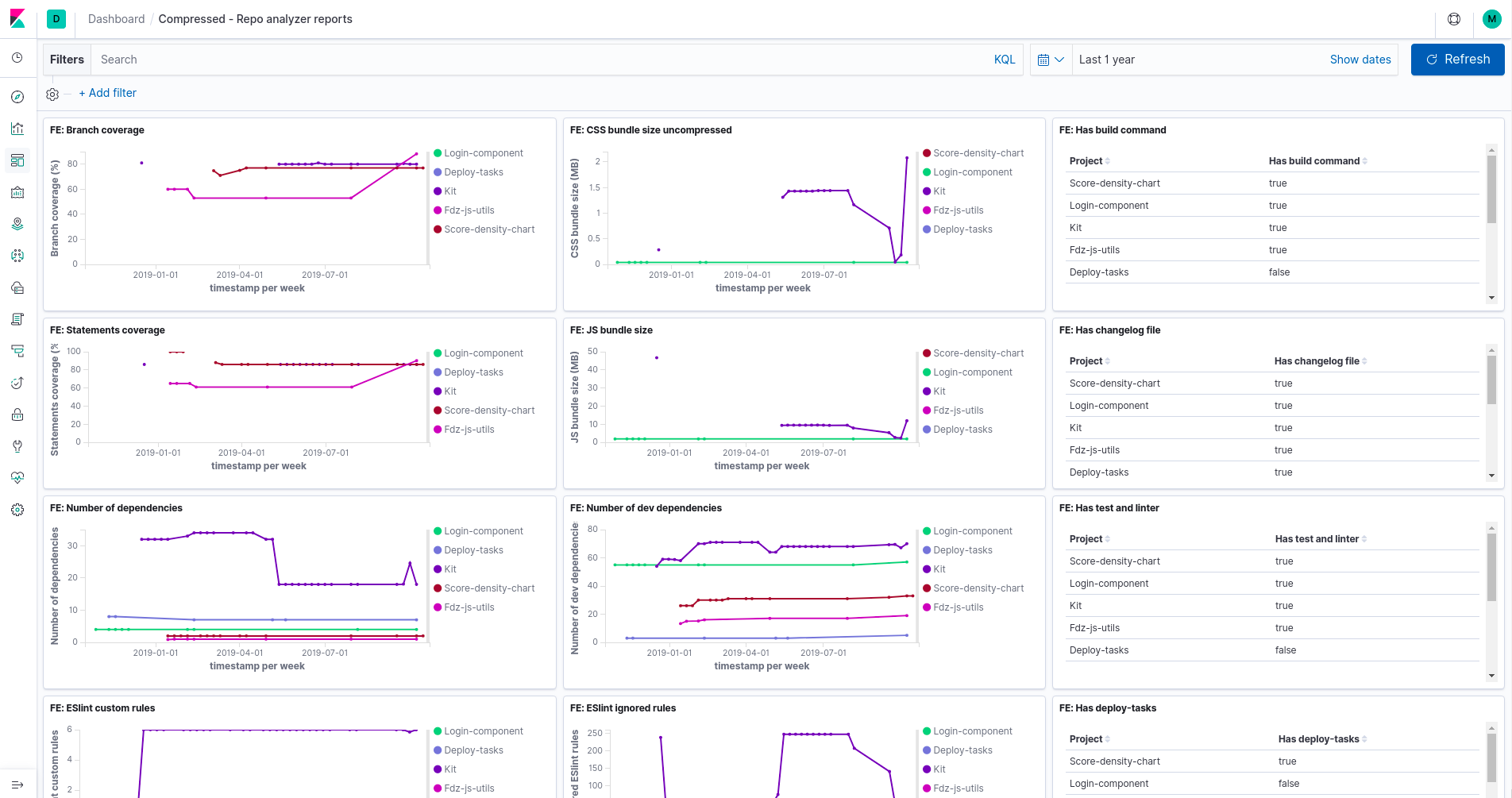Screen dimensions: 1512x798
Task: Open Dev Tools wrench icon in sidebar
Action: click(17, 446)
